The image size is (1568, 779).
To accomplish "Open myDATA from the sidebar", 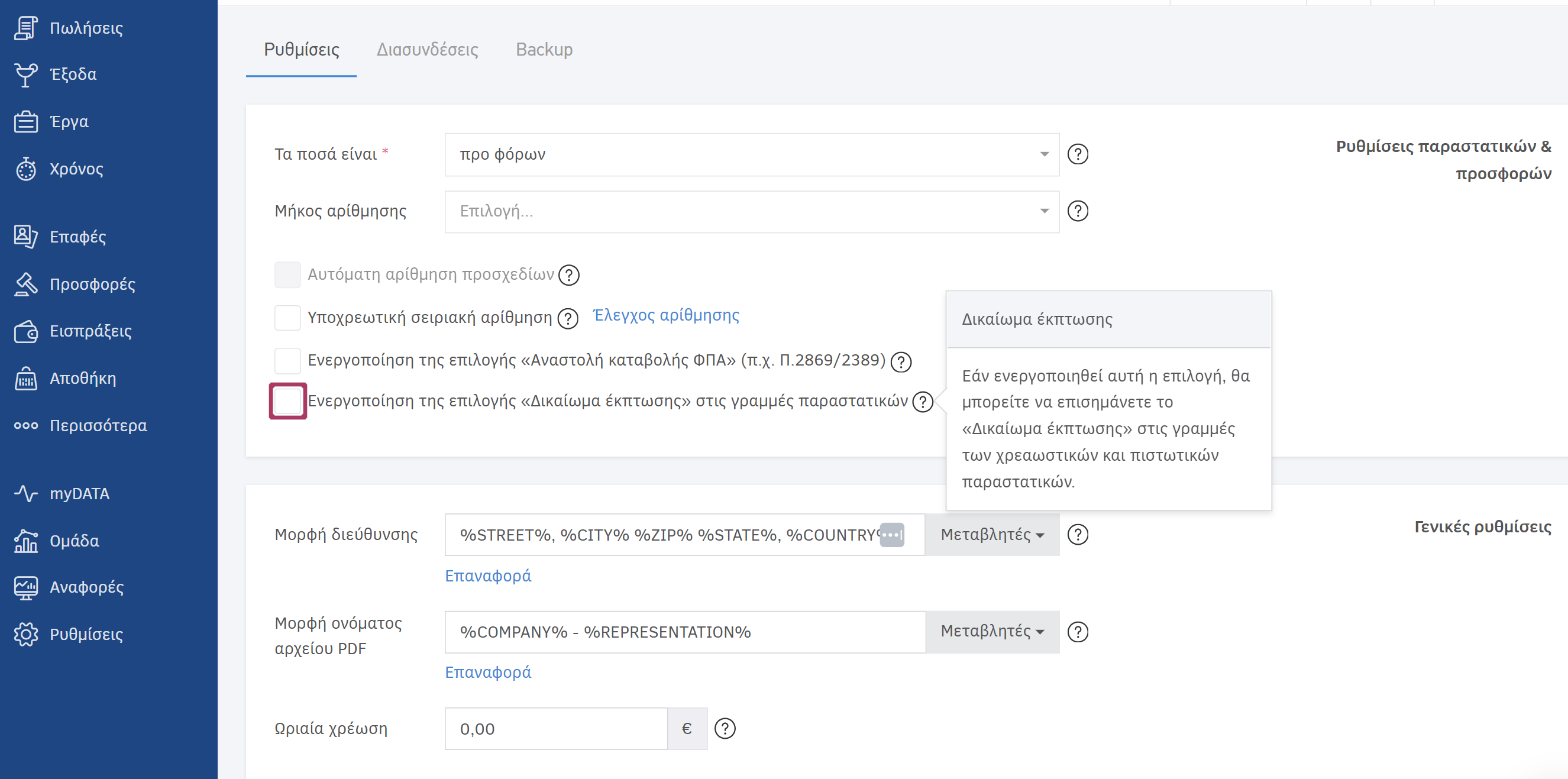I will [80, 493].
